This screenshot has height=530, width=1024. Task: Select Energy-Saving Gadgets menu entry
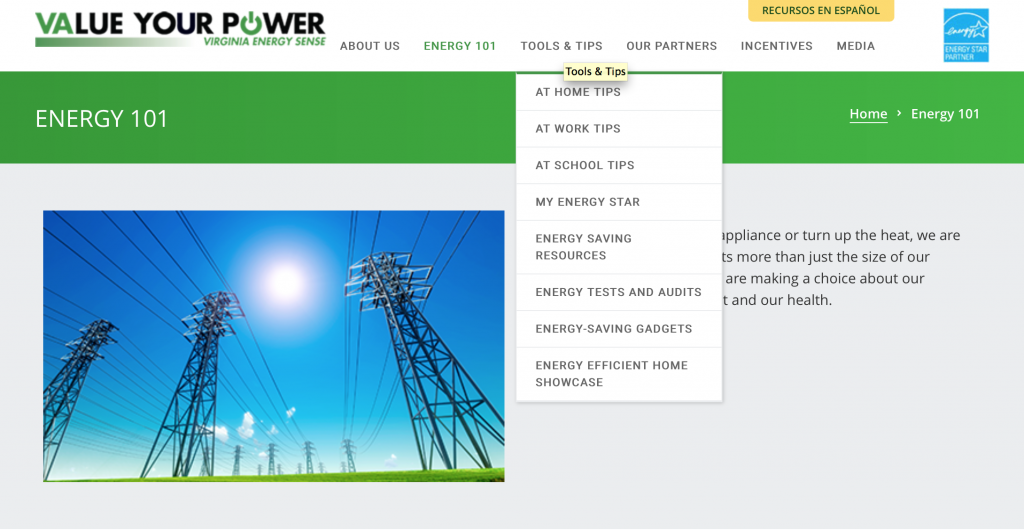pos(613,329)
